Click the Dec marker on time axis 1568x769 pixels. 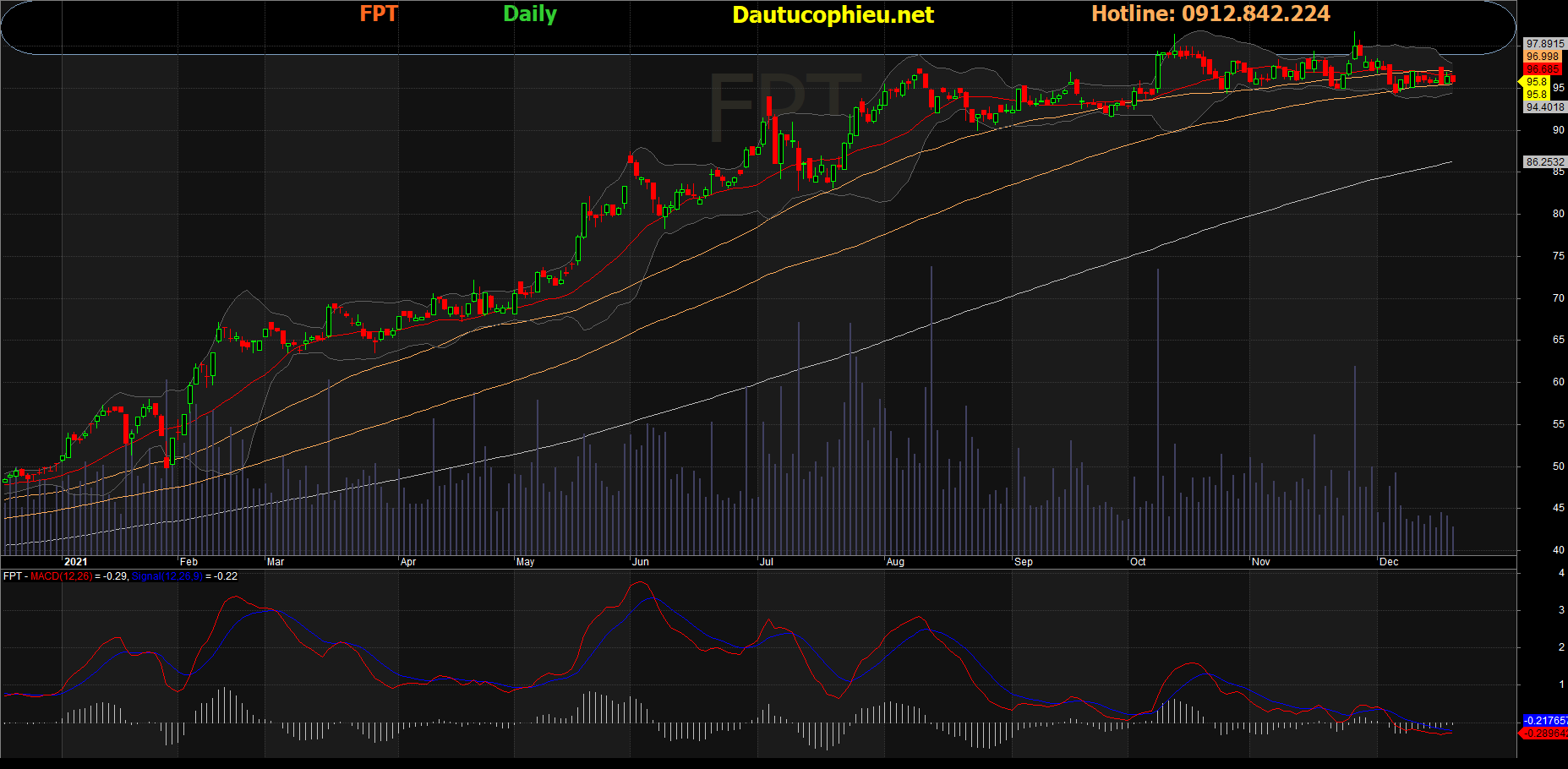[1389, 562]
